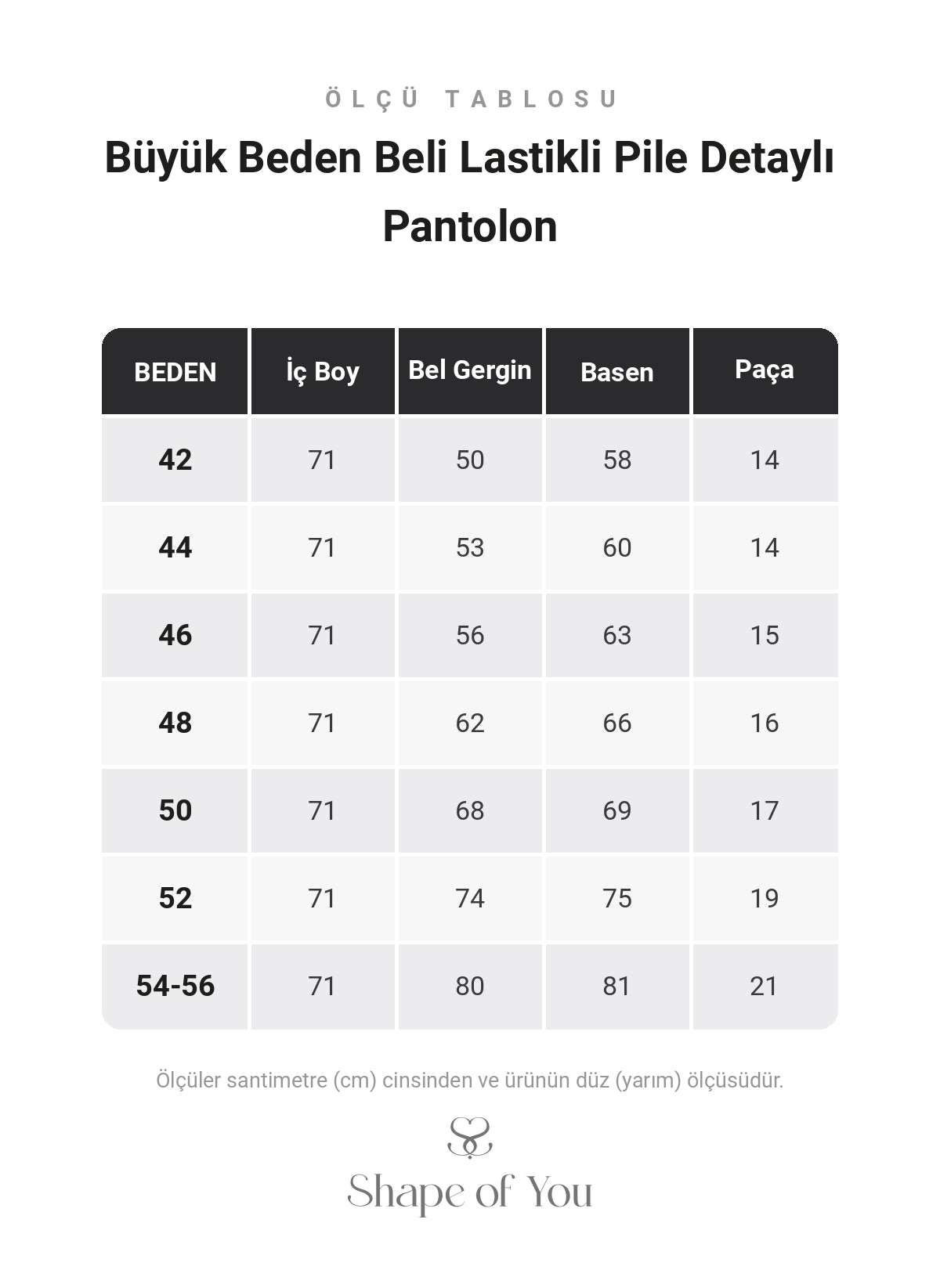Click the Bel Gergin column header
940x1288 pixels.
tap(470, 372)
